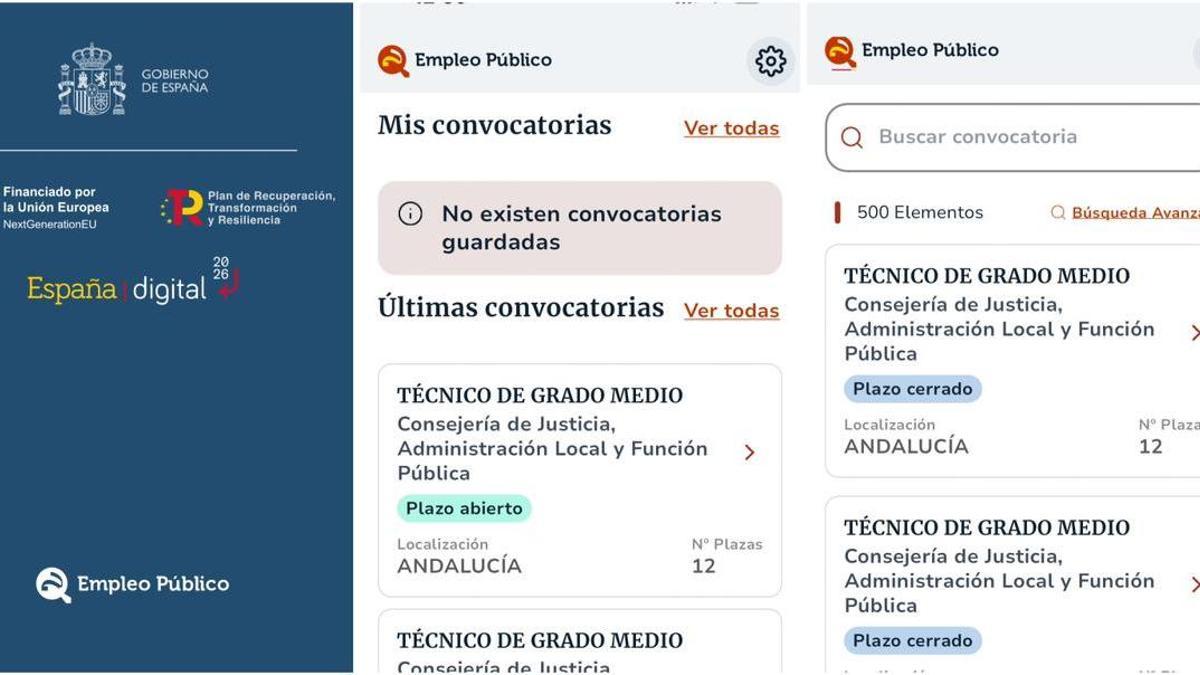Click the España digital 2026 logo
The image size is (1200, 675).
point(133,282)
